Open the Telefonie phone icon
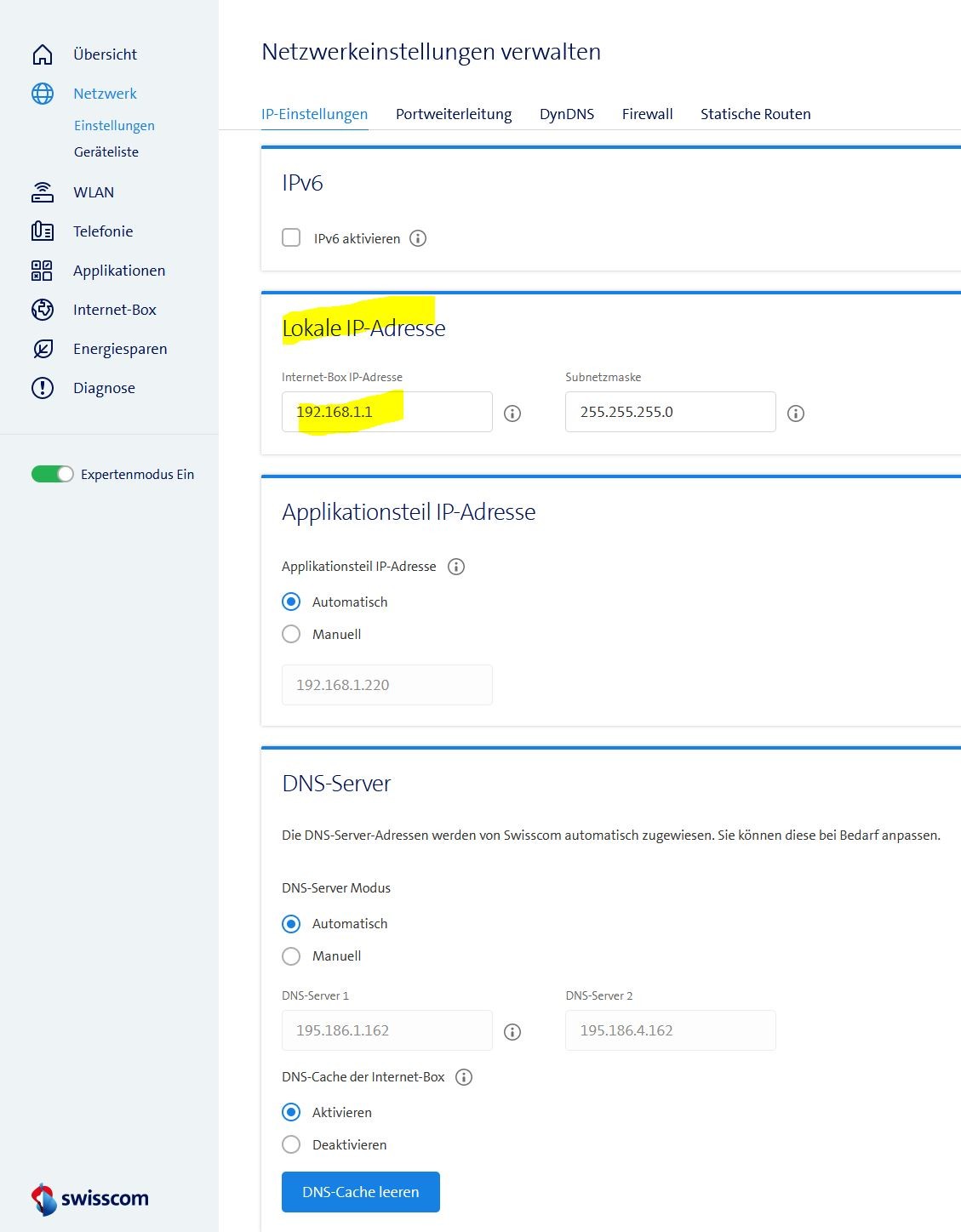The image size is (961, 1232). [42, 231]
